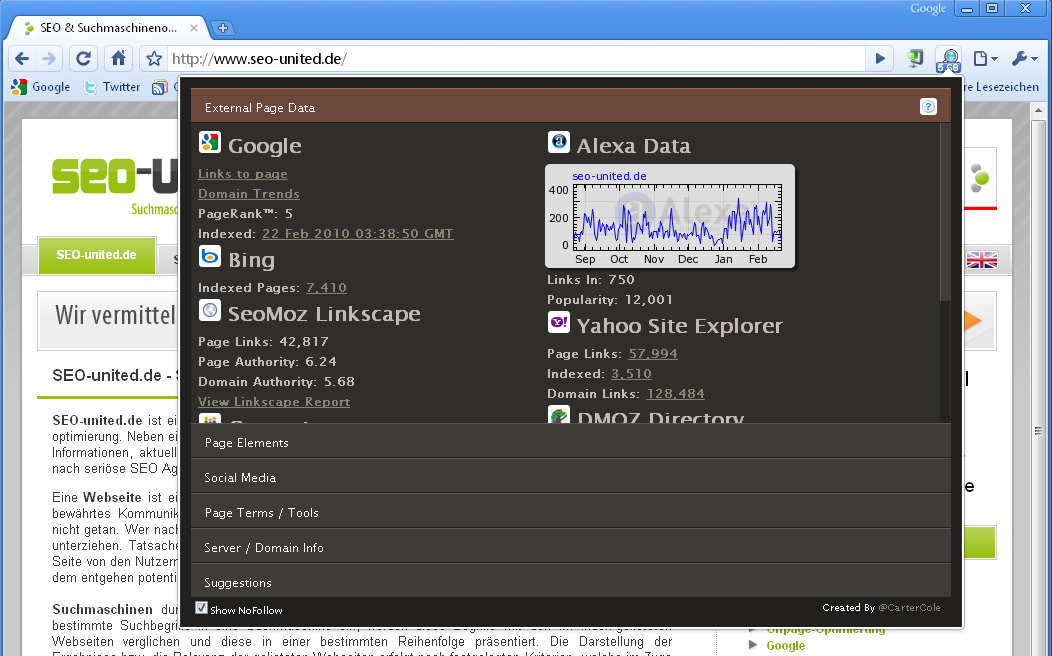Click the PageRank value 5

[288, 214]
